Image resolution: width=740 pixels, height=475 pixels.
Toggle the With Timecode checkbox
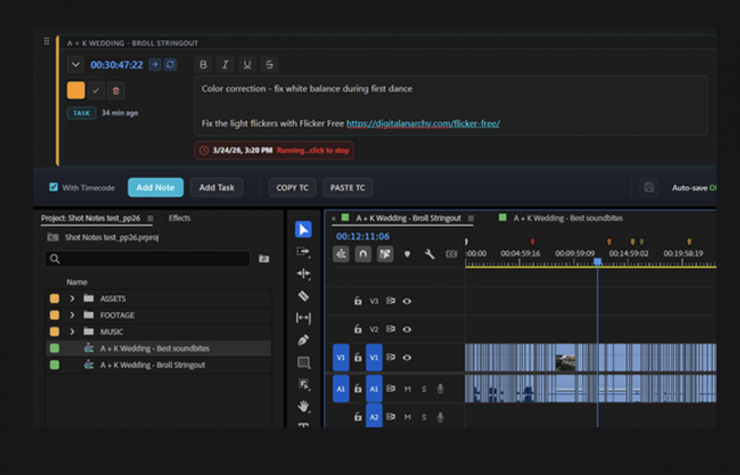(54, 187)
